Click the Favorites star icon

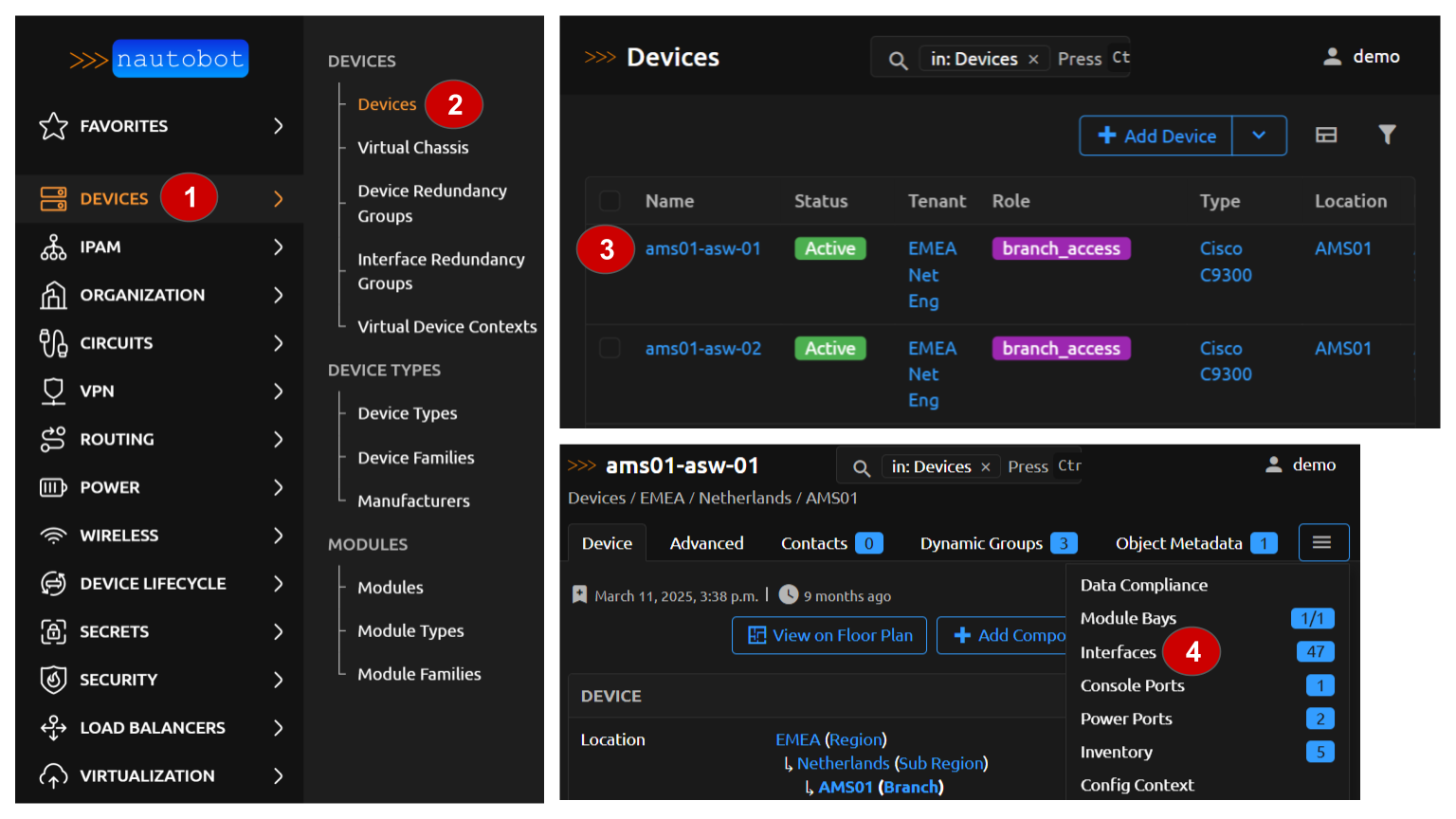[54, 126]
